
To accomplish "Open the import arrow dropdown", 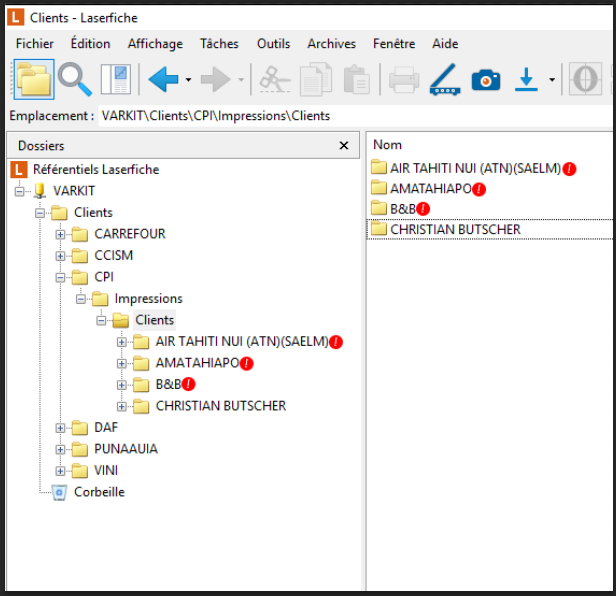I will click(552, 80).
